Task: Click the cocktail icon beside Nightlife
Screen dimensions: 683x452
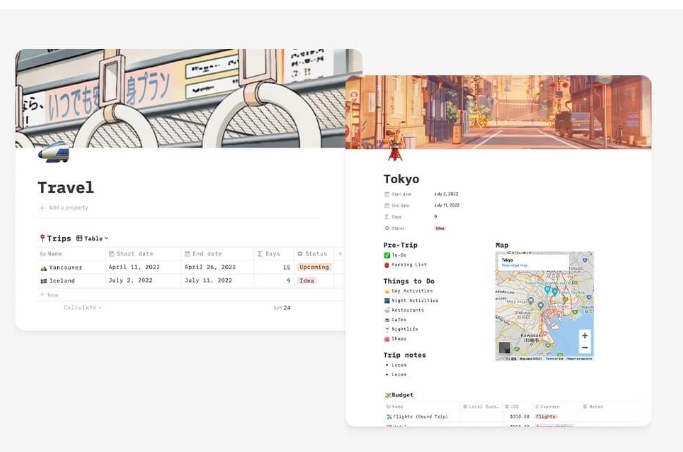Action: 386,329
